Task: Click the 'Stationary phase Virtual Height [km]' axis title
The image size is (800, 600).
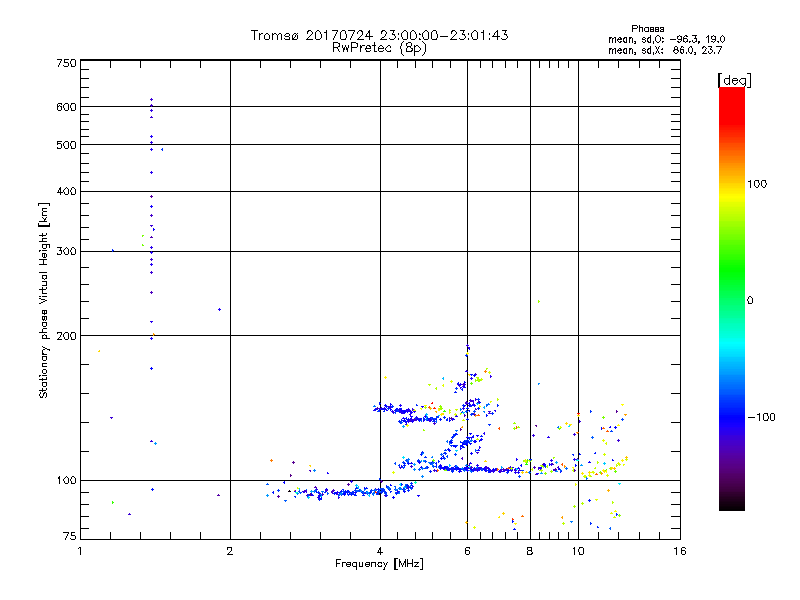Action: 43,300
